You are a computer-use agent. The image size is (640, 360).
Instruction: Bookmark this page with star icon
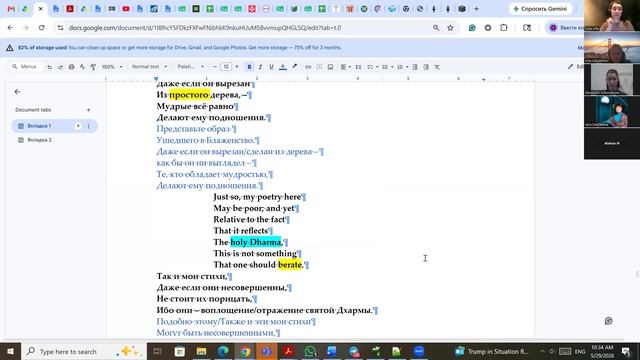click(x=450, y=28)
